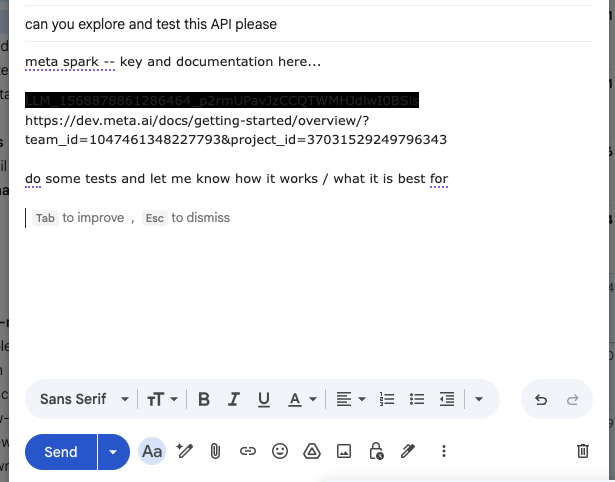Discard draft with the trash icon

[583, 451]
